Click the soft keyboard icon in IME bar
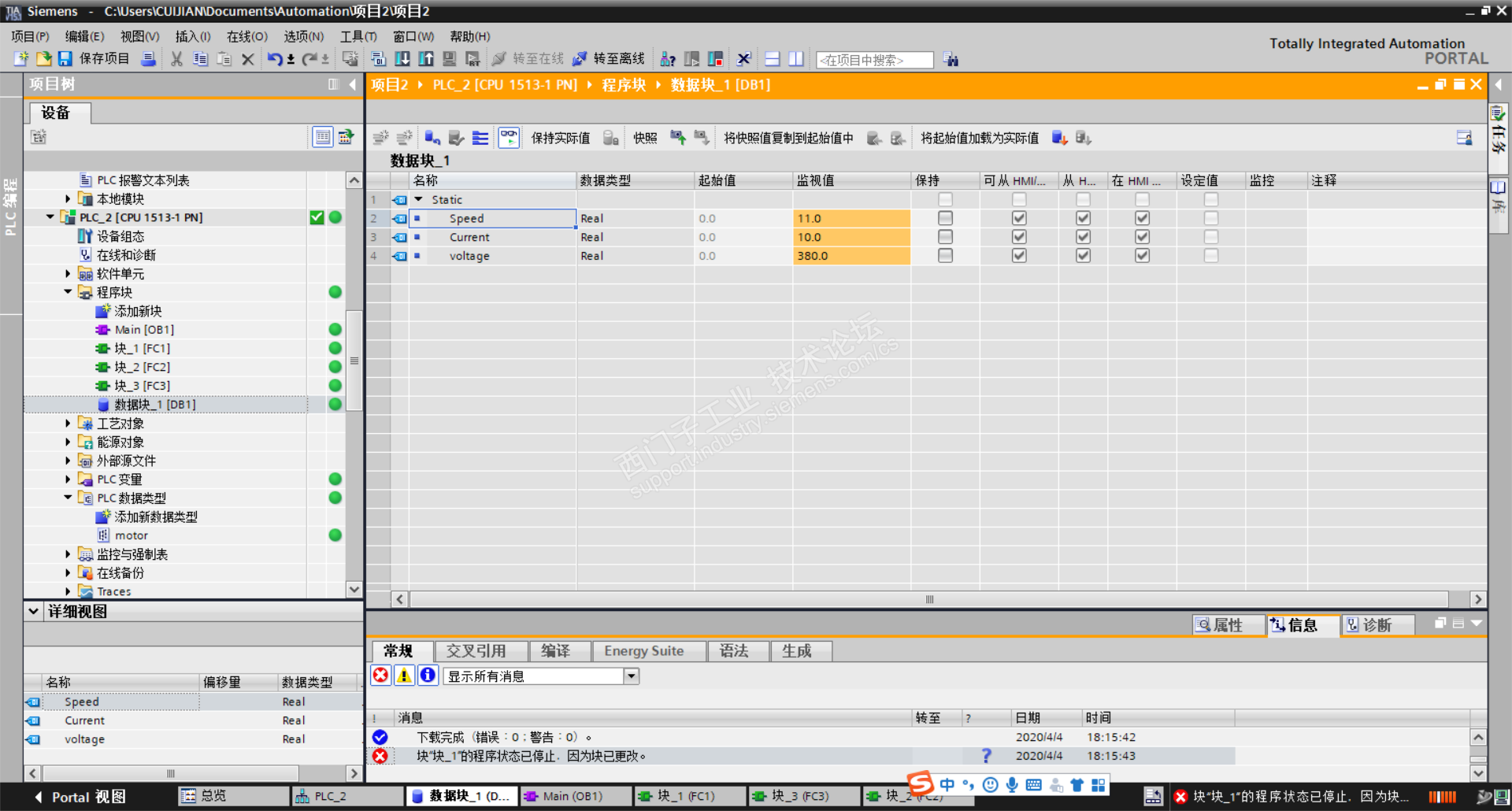The width and height of the screenshot is (1512, 811). point(1034,785)
